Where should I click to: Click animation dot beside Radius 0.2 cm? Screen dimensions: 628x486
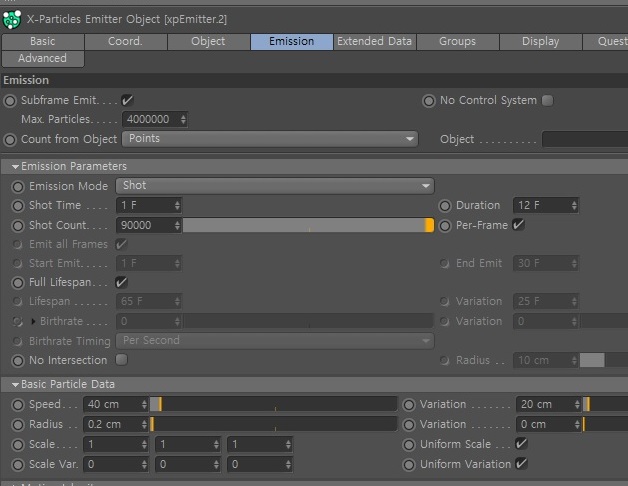point(18,425)
